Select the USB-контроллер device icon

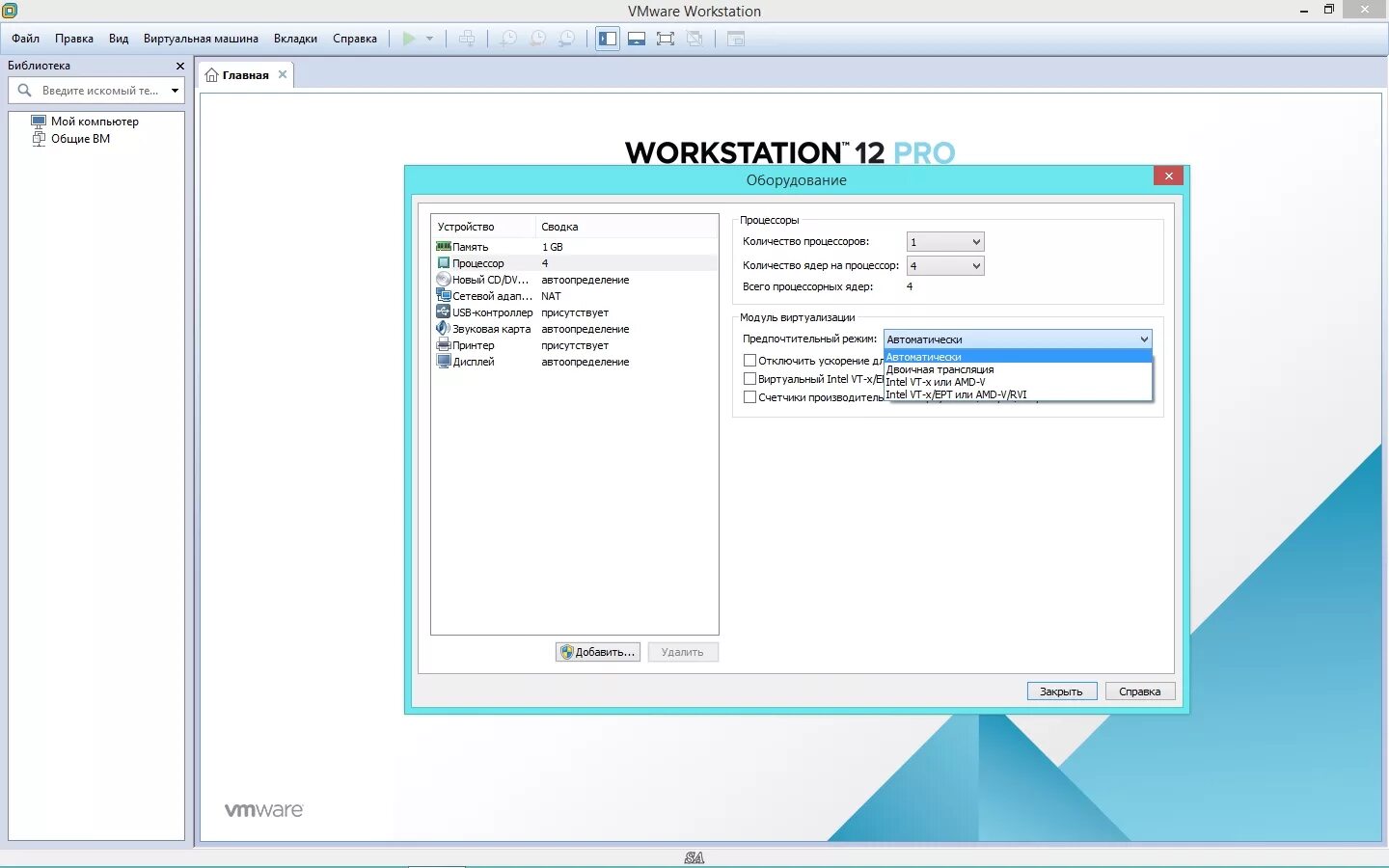[444, 312]
